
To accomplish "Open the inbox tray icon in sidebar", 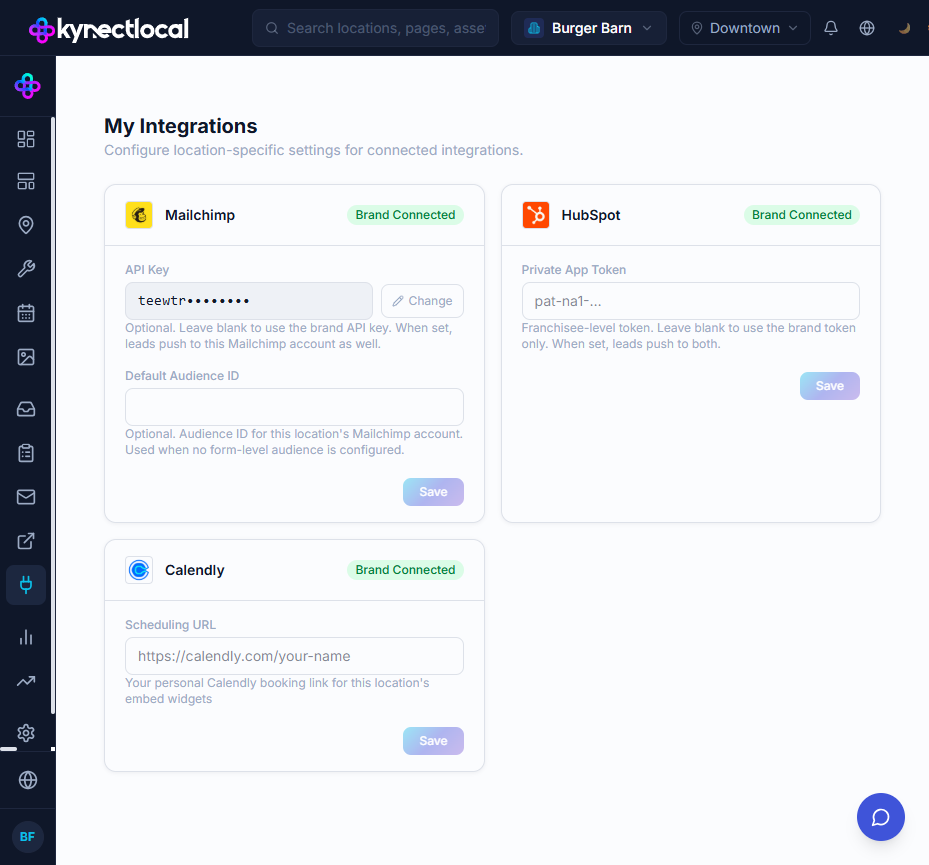I will click(x=26, y=409).
